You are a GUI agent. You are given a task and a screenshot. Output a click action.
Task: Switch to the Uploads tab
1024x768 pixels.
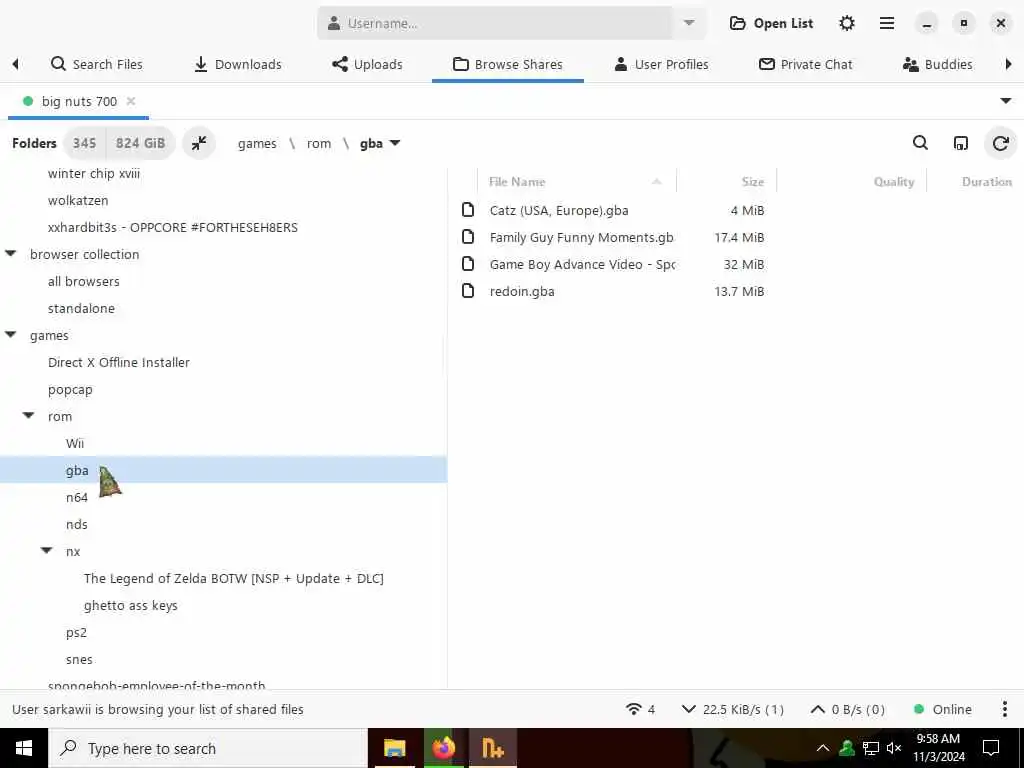367,64
